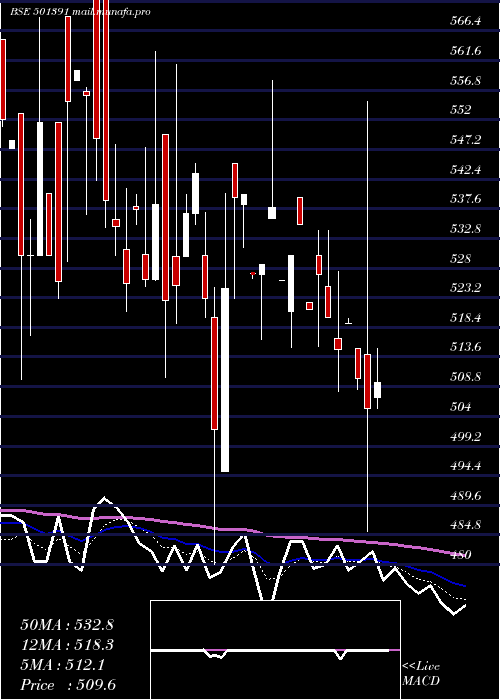Click the Price : 509.6 readout
Viewport: 500px width, 700px height.
pos(68,685)
